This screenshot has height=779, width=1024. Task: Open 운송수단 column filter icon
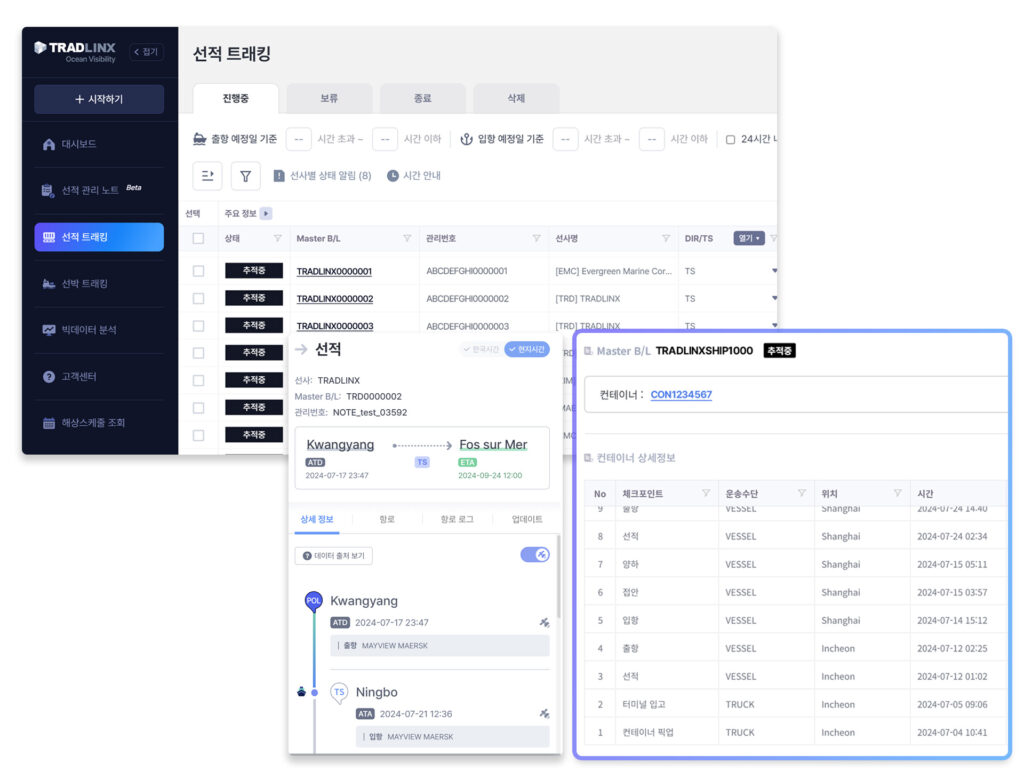coord(801,493)
